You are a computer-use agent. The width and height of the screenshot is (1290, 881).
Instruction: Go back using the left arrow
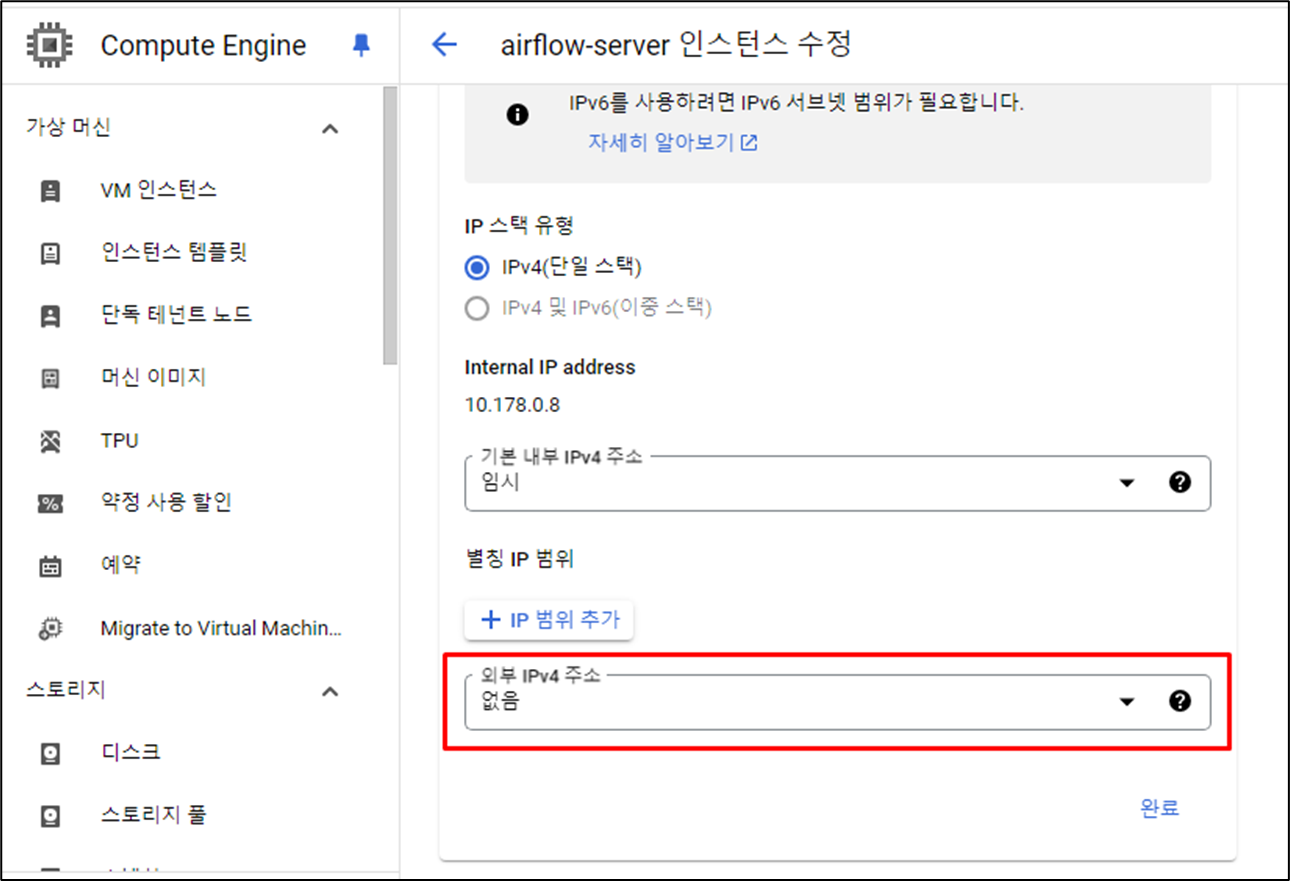443,45
